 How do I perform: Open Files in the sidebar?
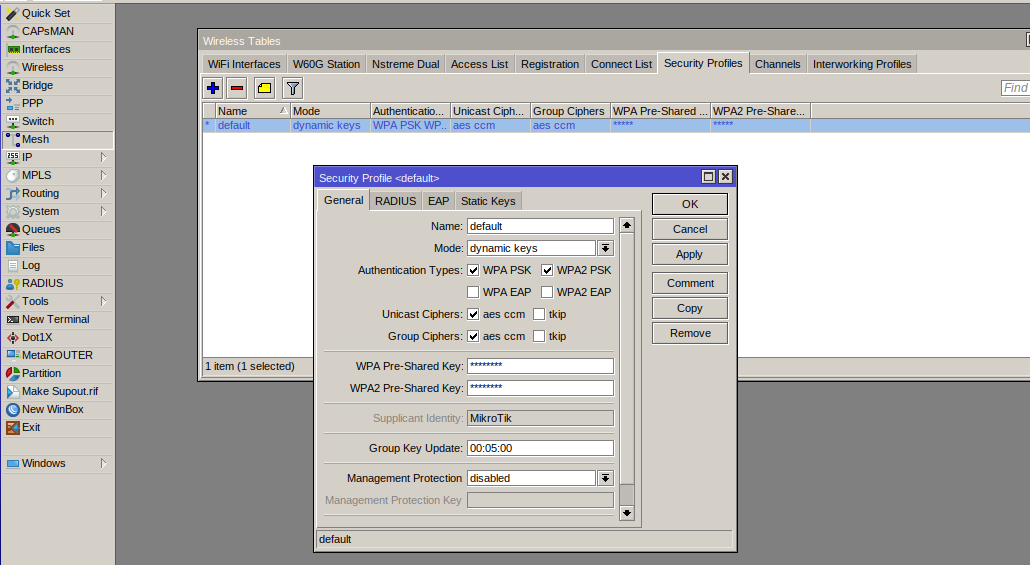point(33,247)
